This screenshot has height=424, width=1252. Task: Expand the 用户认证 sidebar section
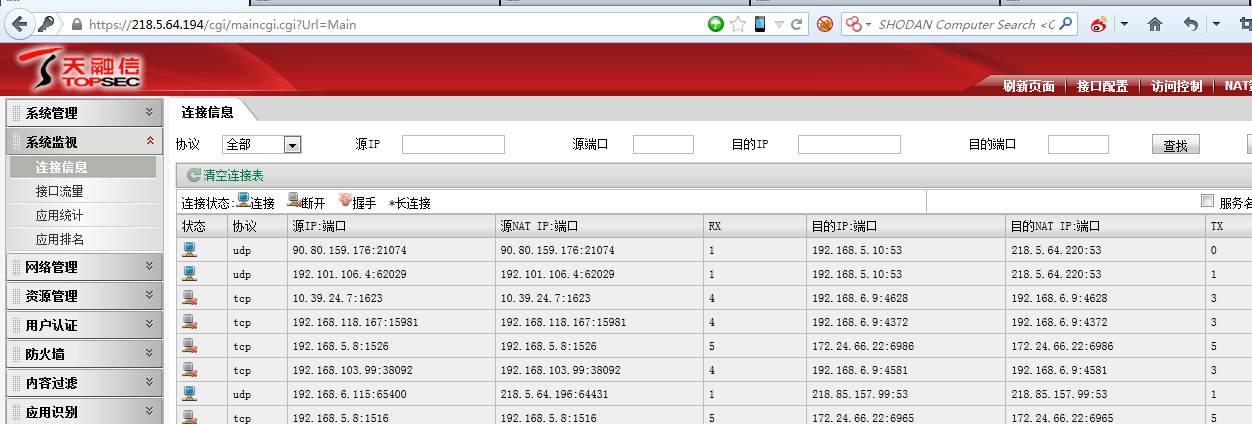pos(83,325)
